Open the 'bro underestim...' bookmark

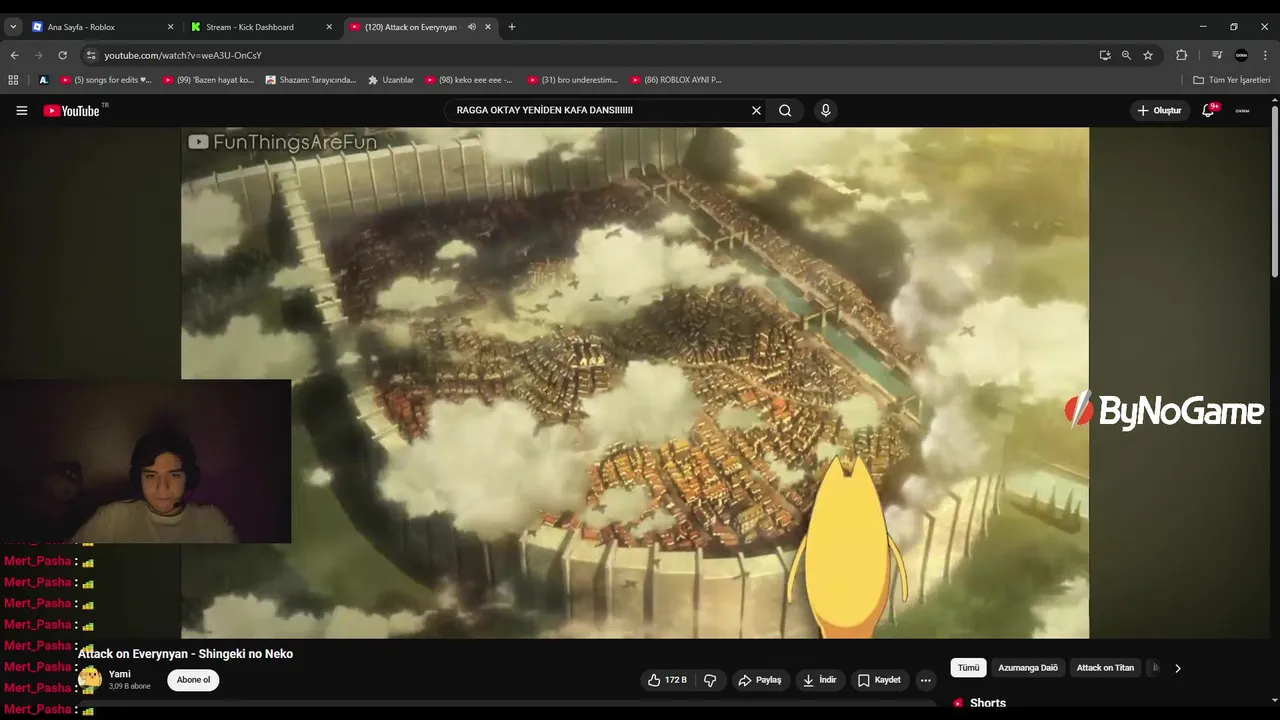tap(573, 80)
